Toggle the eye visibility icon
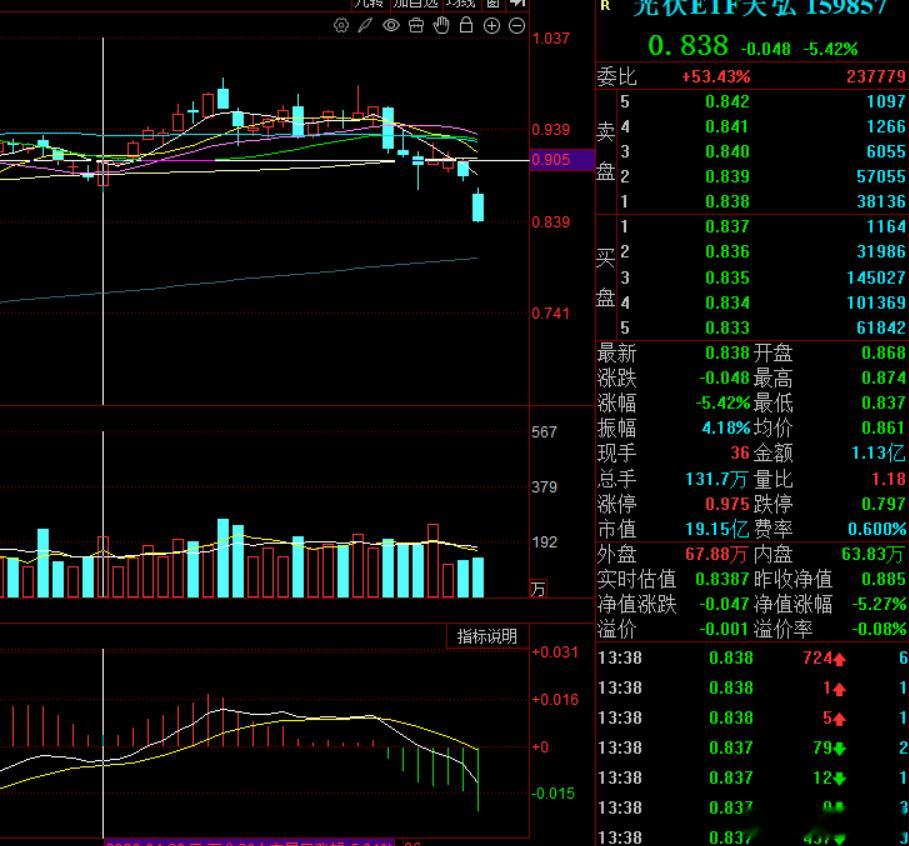This screenshot has width=909, height=846. tap(391, 26)
